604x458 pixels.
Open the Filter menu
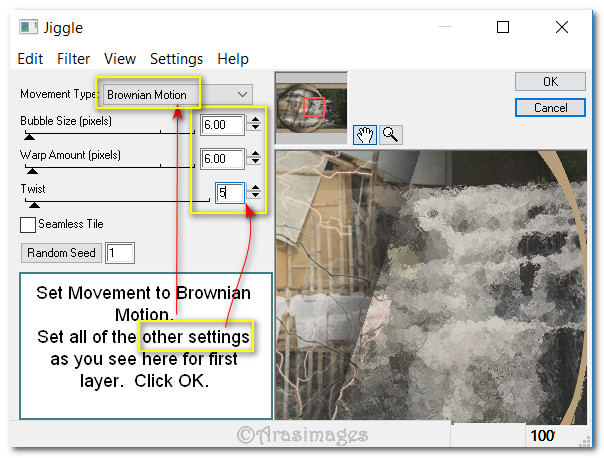74,59
